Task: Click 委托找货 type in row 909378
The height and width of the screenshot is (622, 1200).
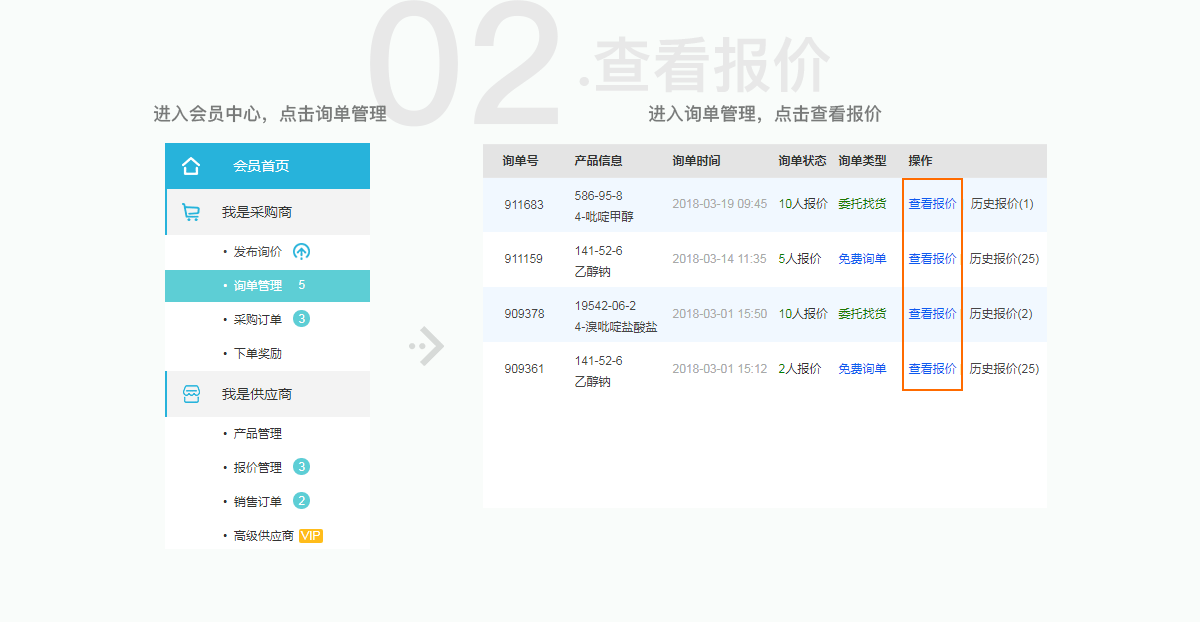Action: coord(862,314)
